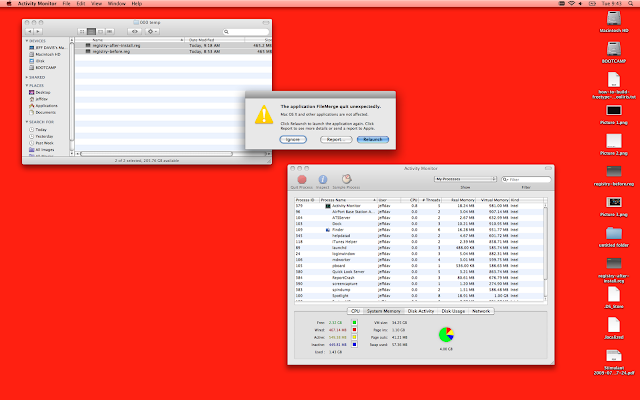Image resolution: width=640 pixels, height=400 pixels.
Task: Open the View menu
Action: coord(96,3)
